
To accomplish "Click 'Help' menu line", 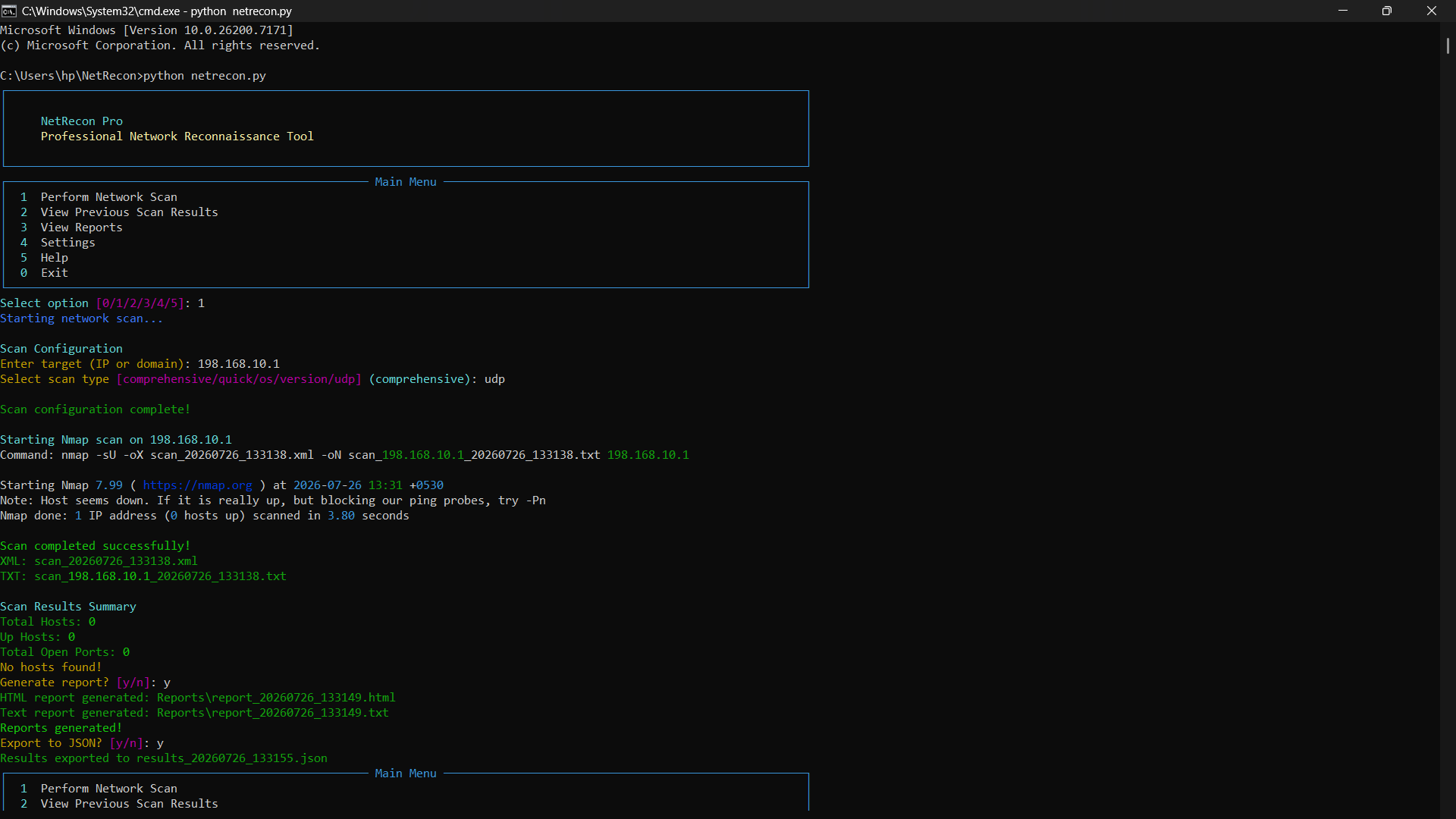I will point(54,258).
